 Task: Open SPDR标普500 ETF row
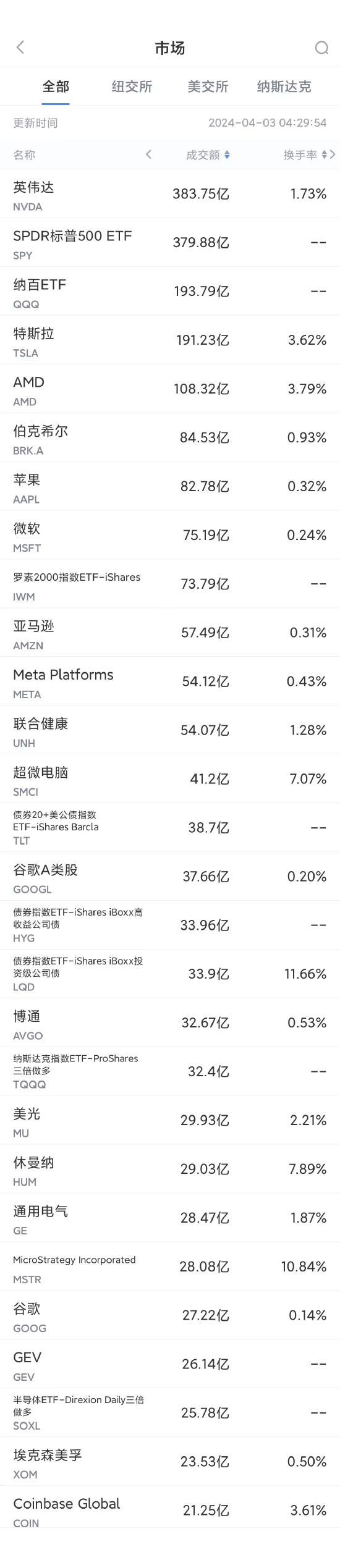(170, 243)
